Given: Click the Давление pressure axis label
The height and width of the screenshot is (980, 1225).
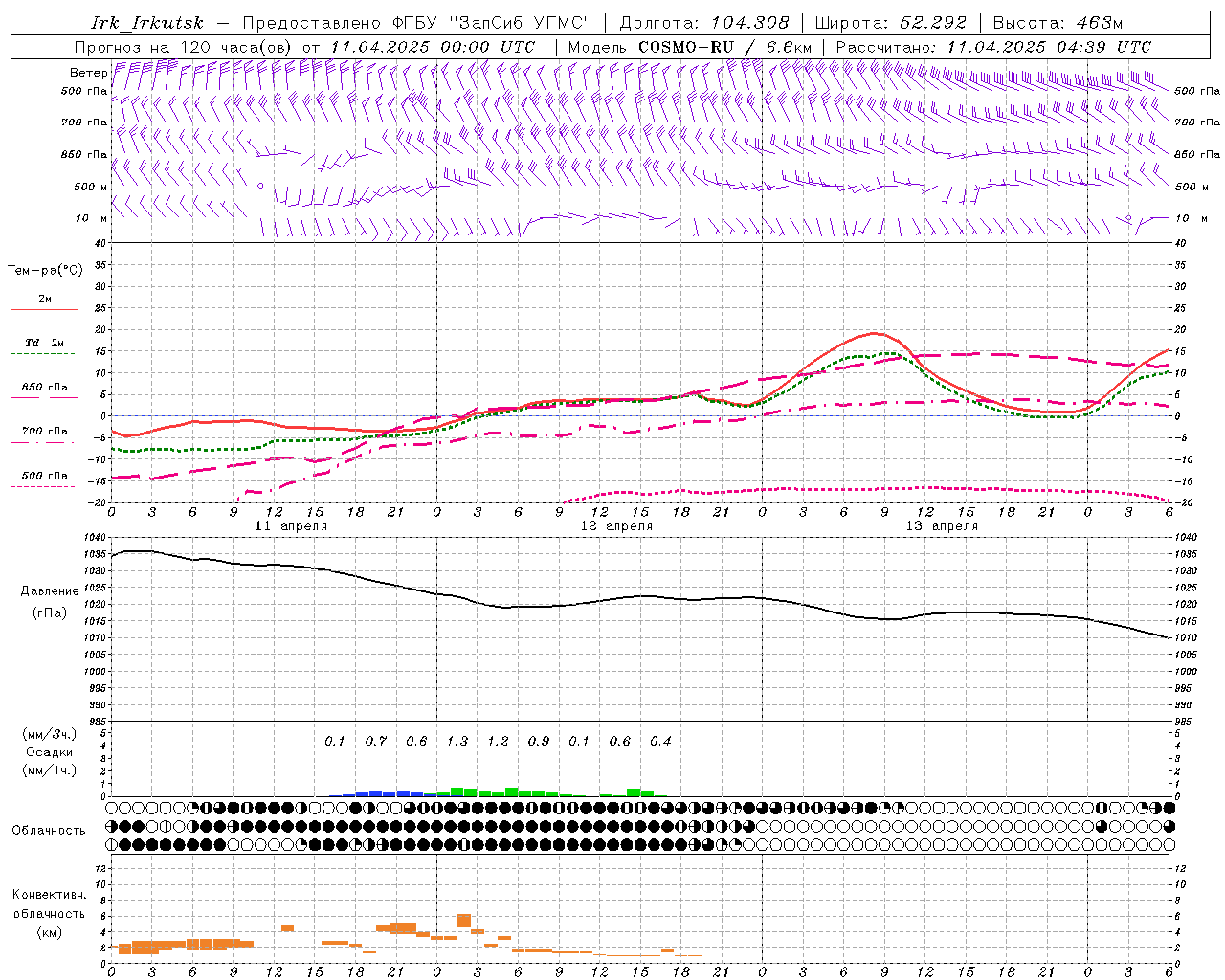Looking at the screenshot, I should pyautogui.click(x=50, y=590).
